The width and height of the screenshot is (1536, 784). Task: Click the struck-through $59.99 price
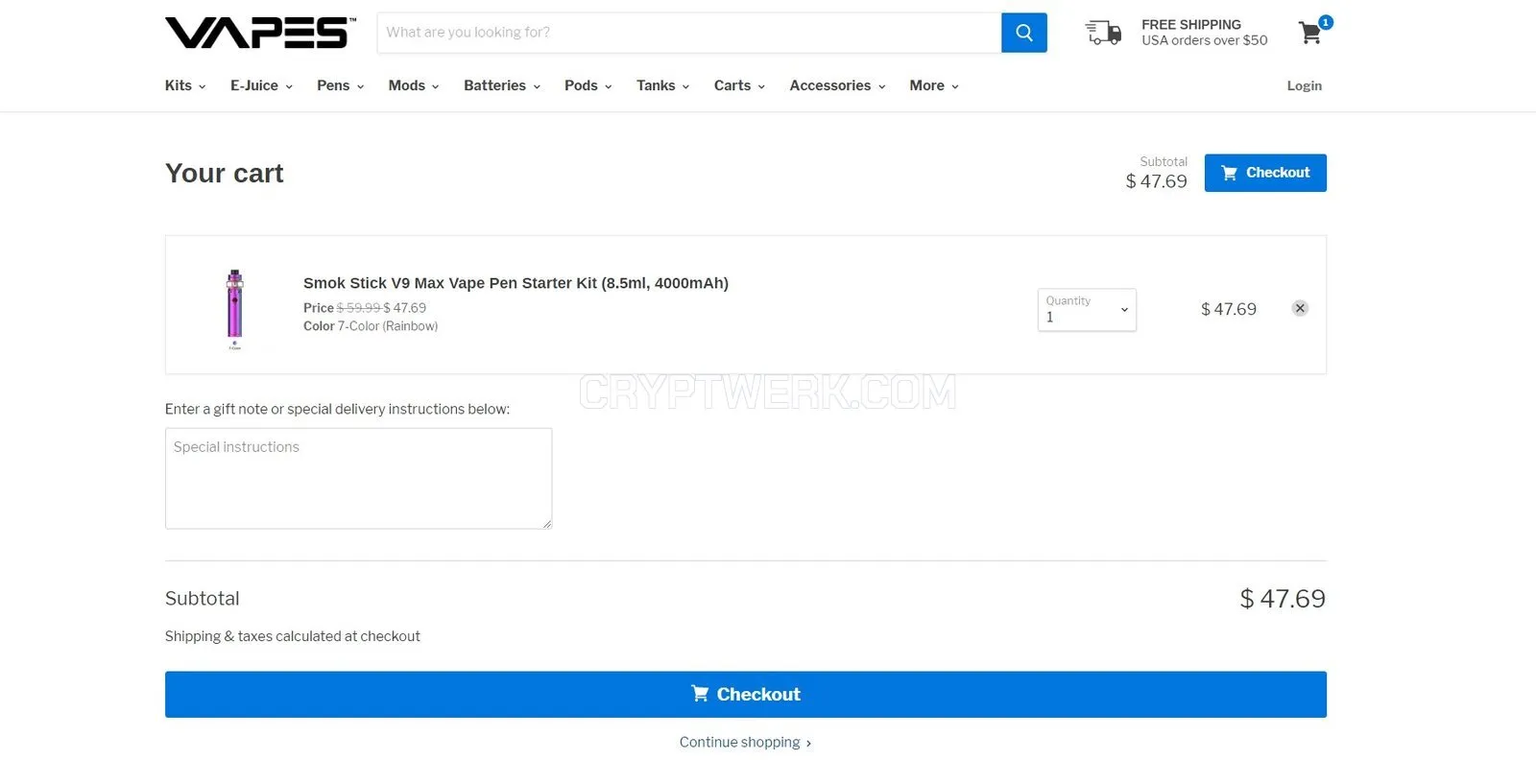coord(358,308)
